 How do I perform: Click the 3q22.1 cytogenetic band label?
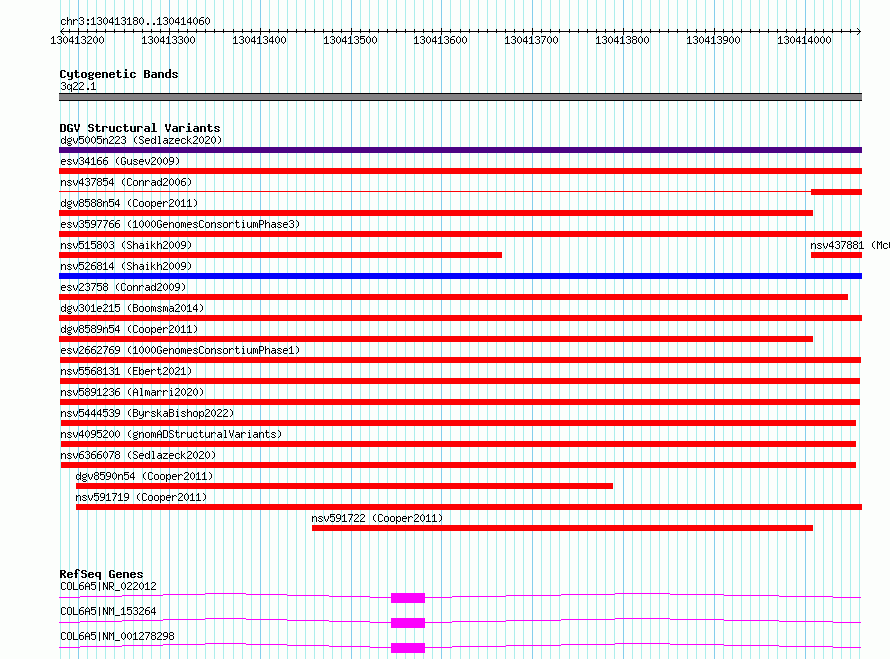point(78,86)
